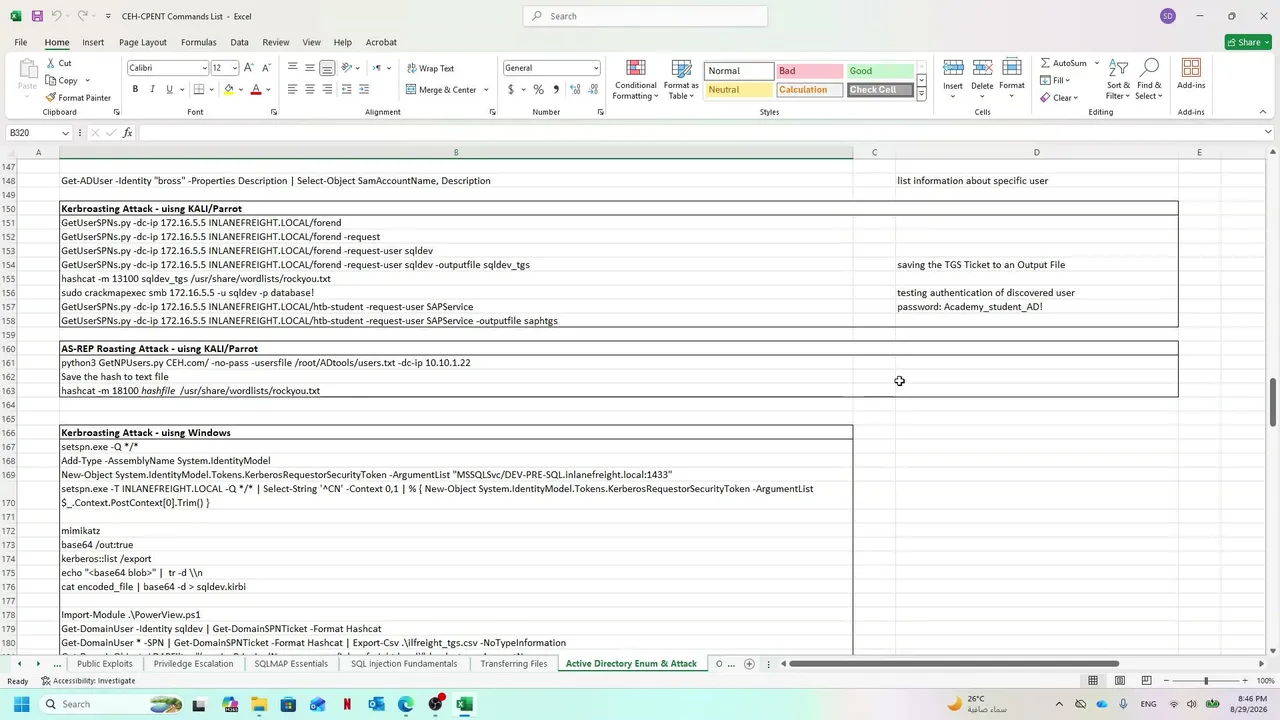The image size is (1280, 720).
Task: Open Conditional Formatting menu
Action: 635,80
